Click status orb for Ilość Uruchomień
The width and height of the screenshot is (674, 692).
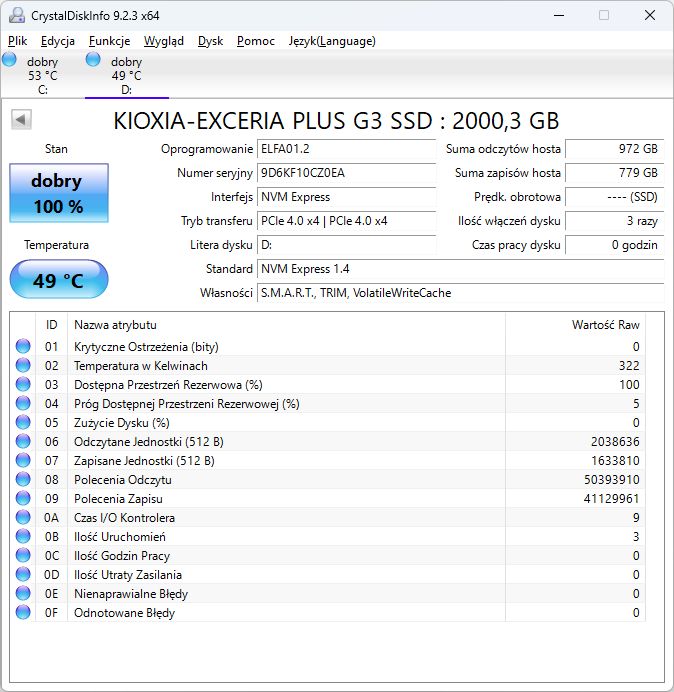pos(23,536)
